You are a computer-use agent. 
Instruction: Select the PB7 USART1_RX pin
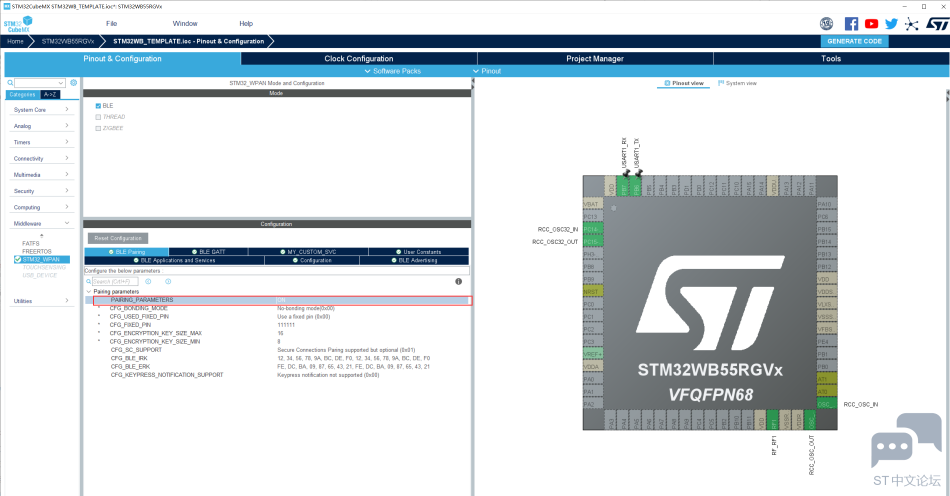point(623,185)
